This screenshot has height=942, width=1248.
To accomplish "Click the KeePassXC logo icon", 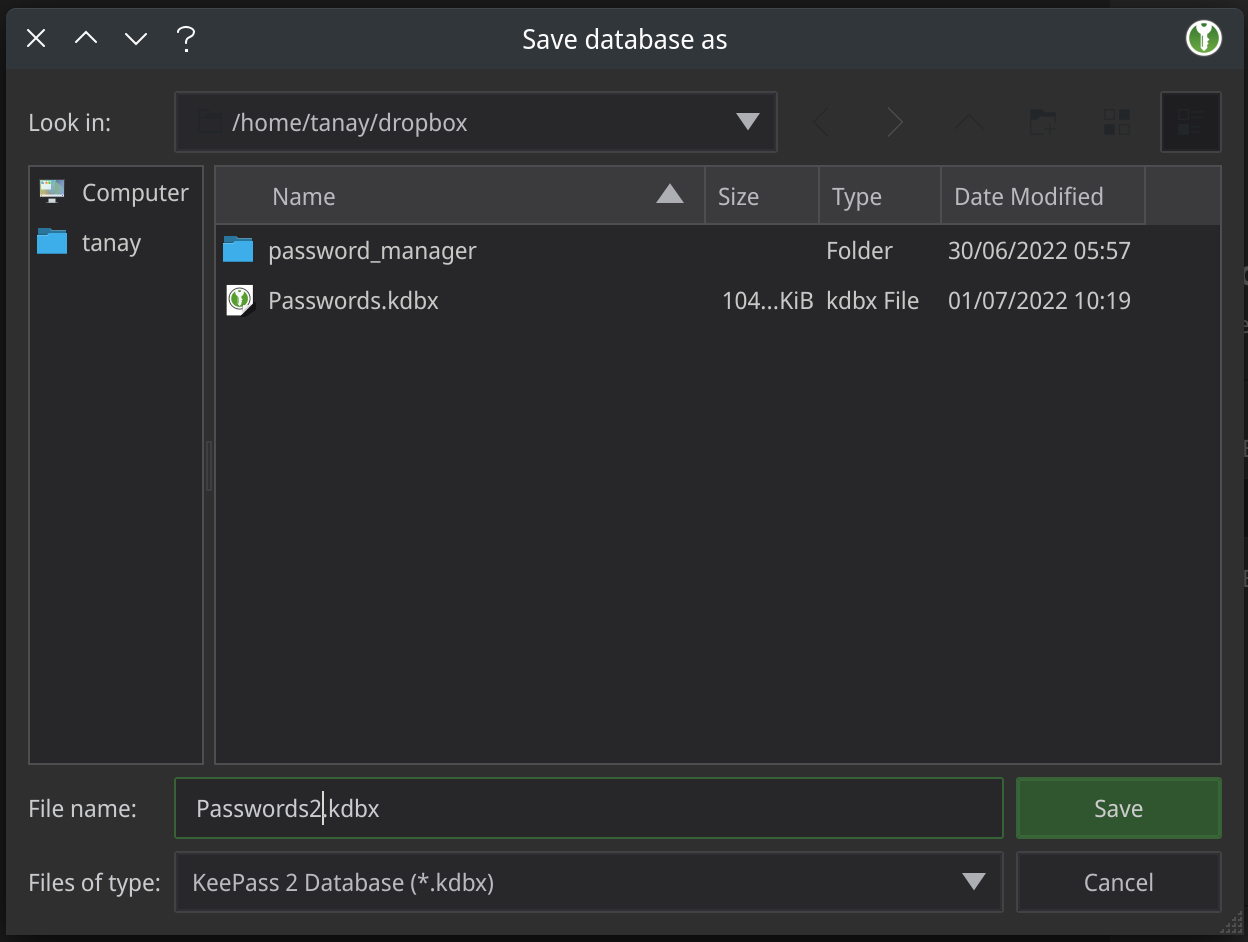I will (1203, 38).
